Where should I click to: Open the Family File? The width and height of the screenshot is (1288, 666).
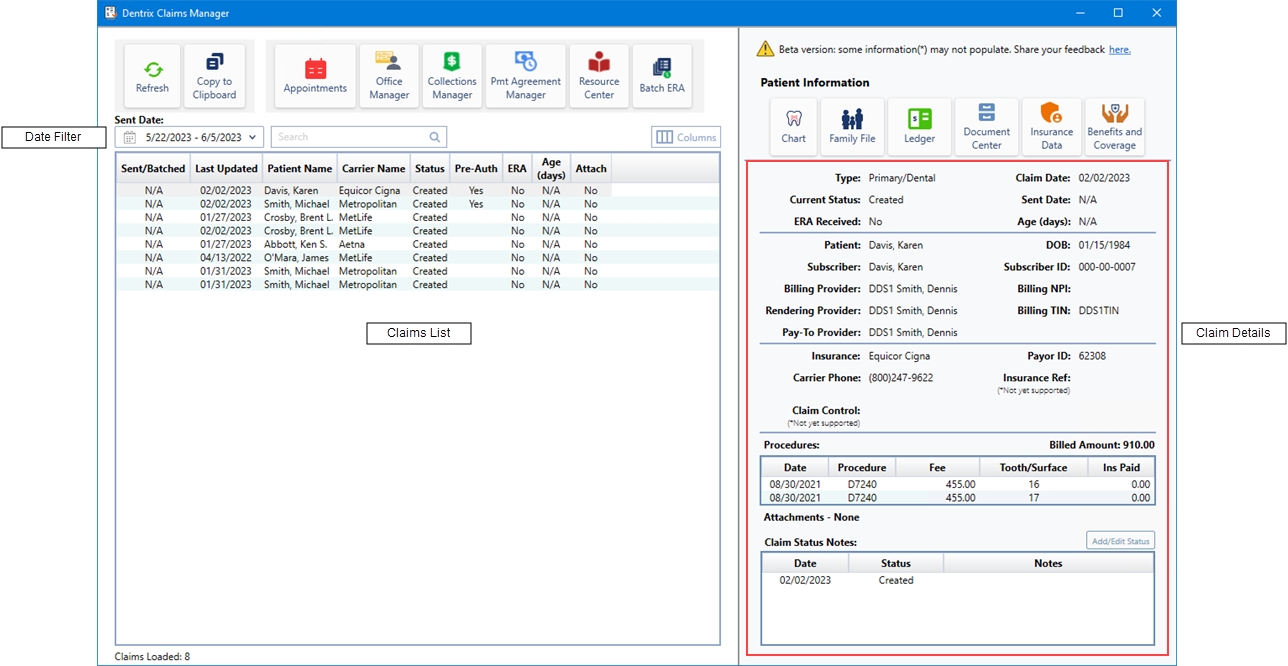tap(852, 127)
